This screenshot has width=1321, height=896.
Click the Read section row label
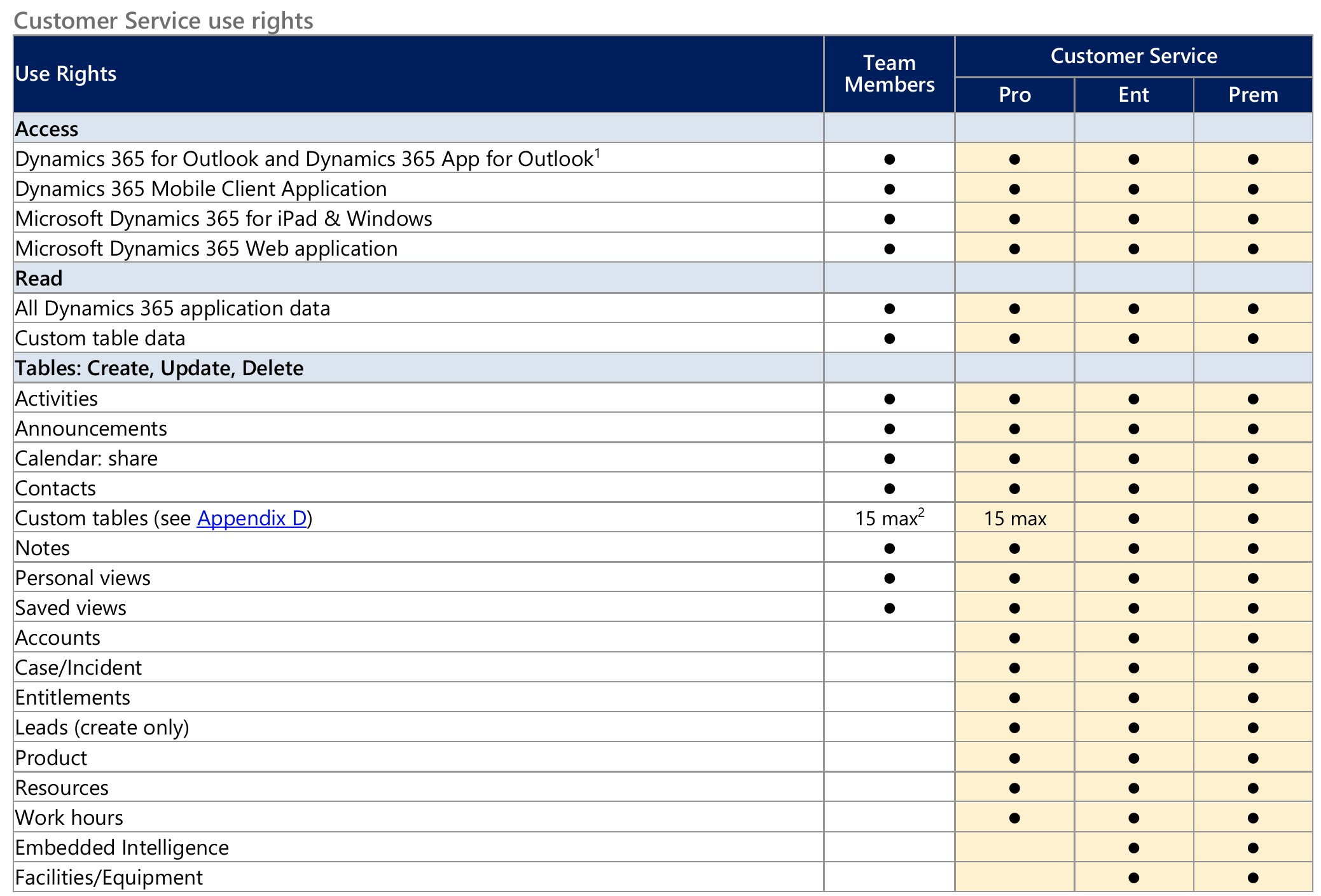coord(39,279)
